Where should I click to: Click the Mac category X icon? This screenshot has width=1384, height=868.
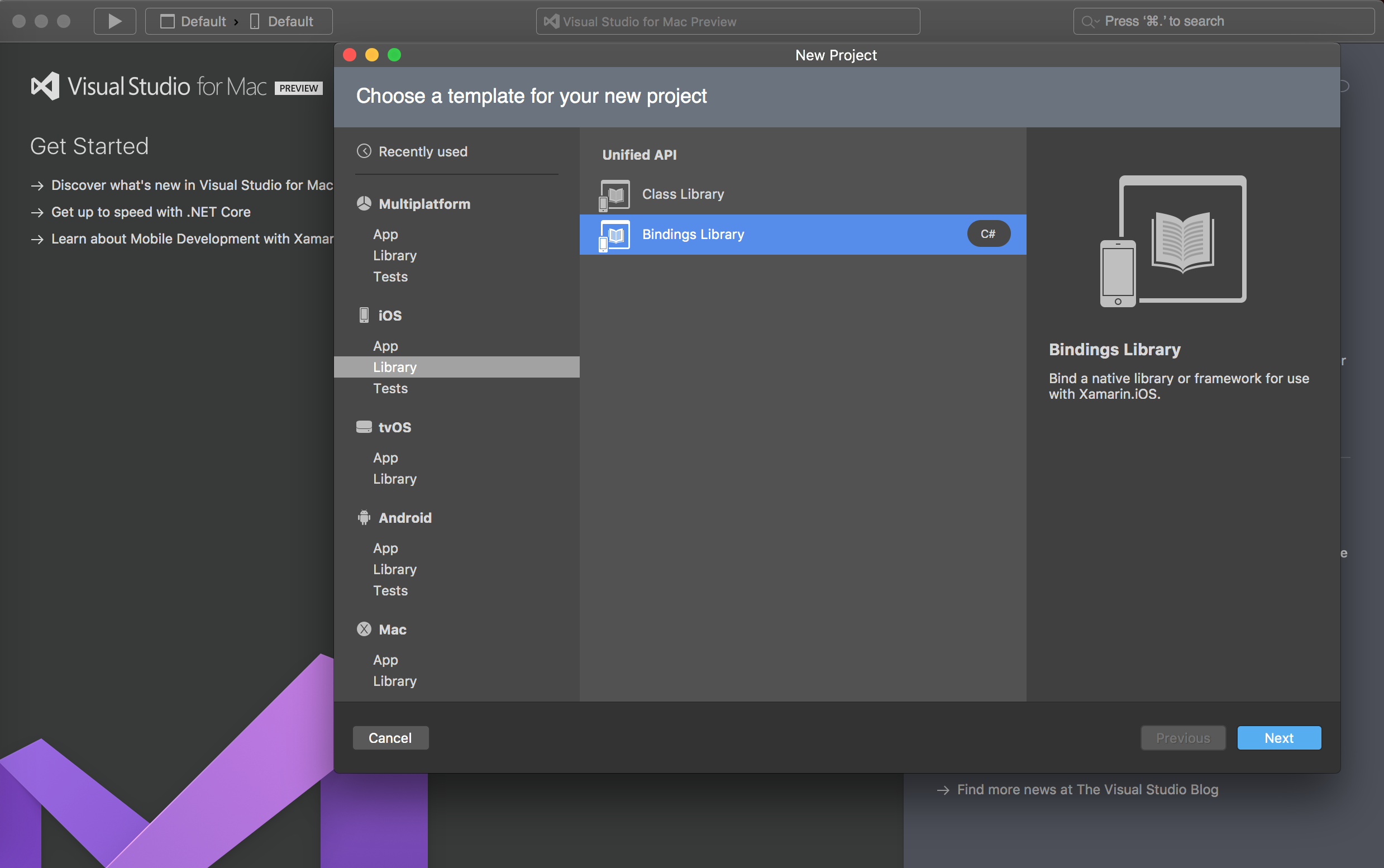click(x=364, y=629)
